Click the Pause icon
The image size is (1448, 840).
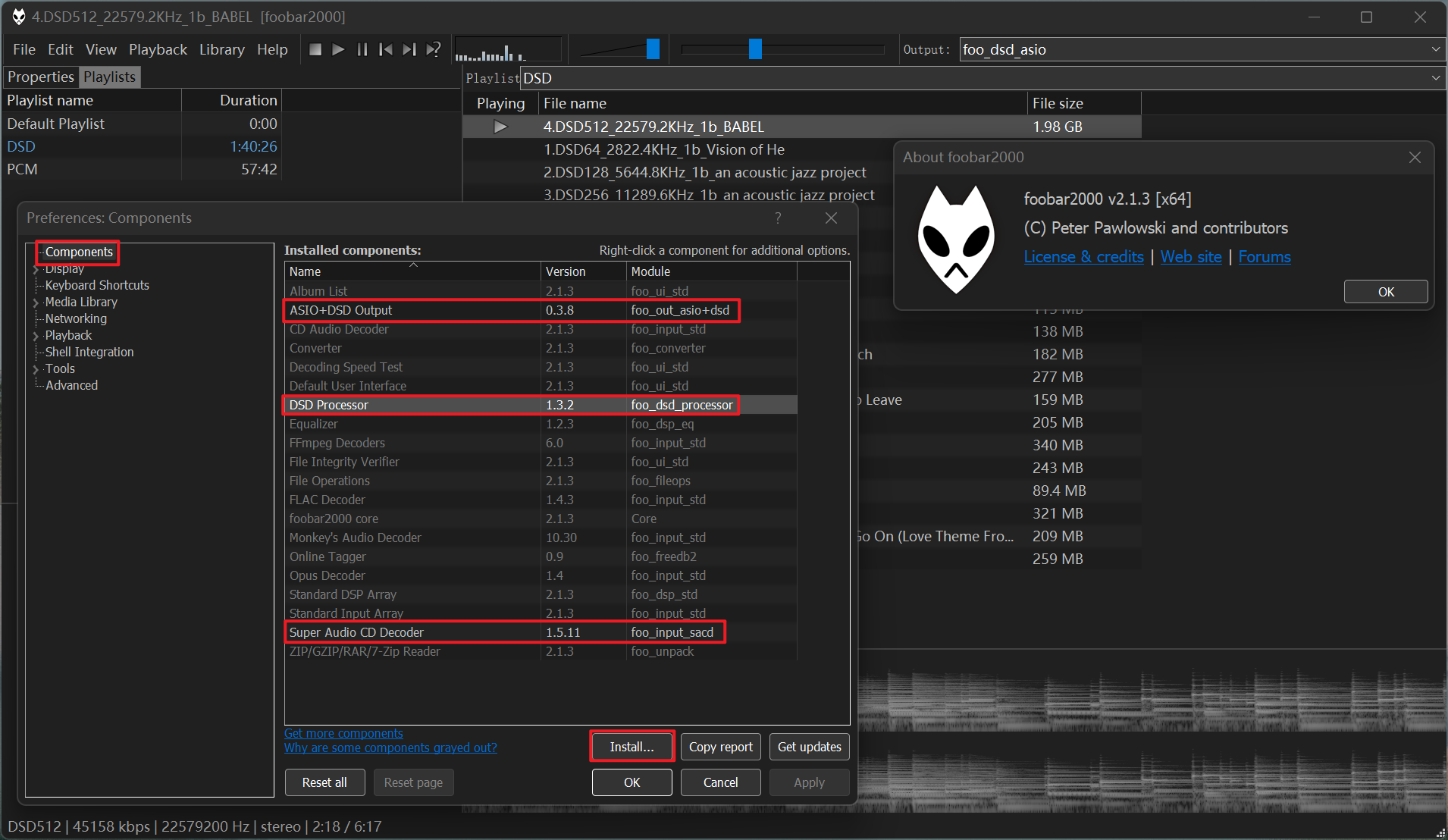pyautogui.click(x=362, y=49)
